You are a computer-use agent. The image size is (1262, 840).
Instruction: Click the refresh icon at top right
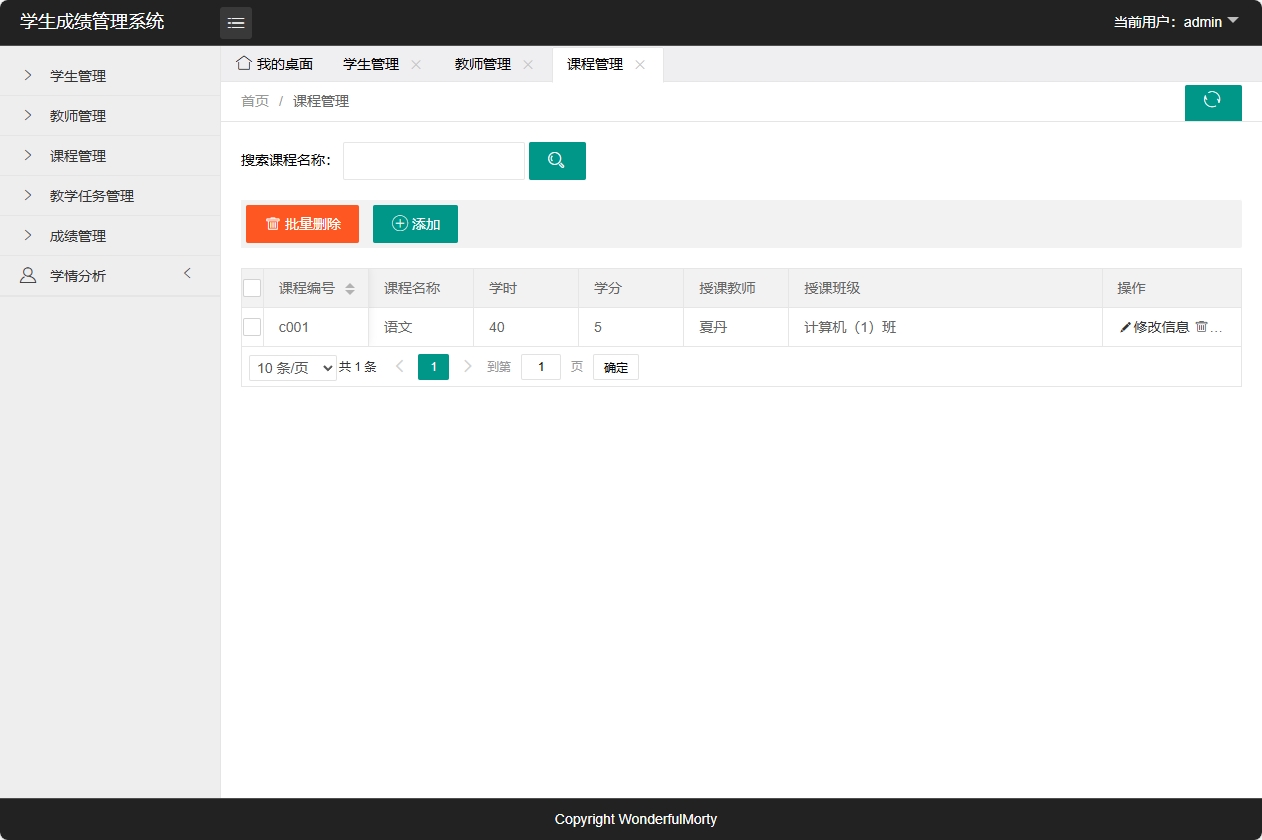coord(1212,102)
